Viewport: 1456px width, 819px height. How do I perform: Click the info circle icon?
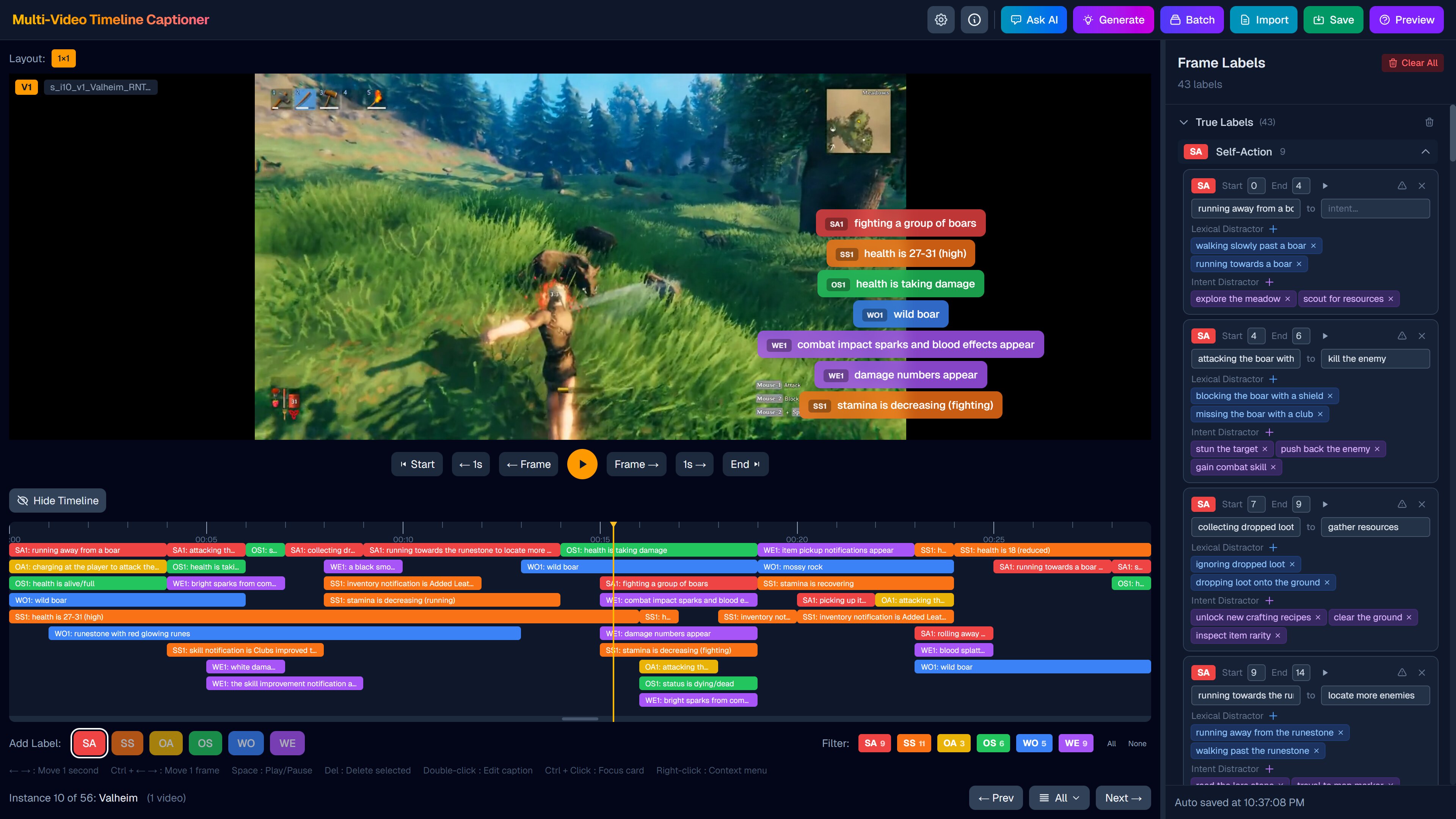(974, 20)
